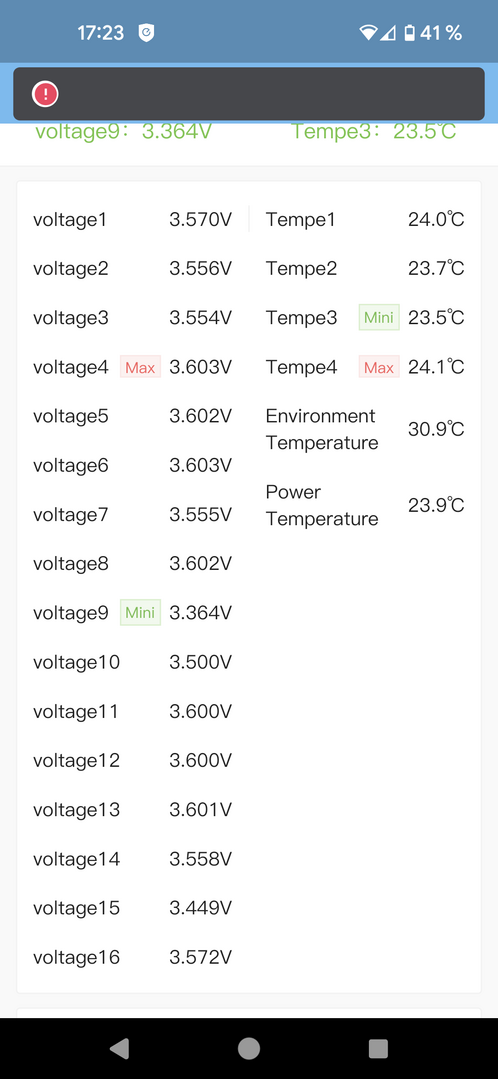This screenshot has width=498, height=1079.
Task: Tap the green voltage9: 3.364V header text
Action: (123, 131)
